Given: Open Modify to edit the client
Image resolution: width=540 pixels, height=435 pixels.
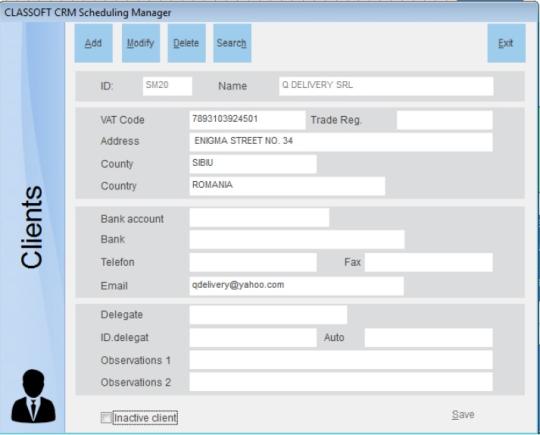Looking at the screenshot, I should coord(141,43).
